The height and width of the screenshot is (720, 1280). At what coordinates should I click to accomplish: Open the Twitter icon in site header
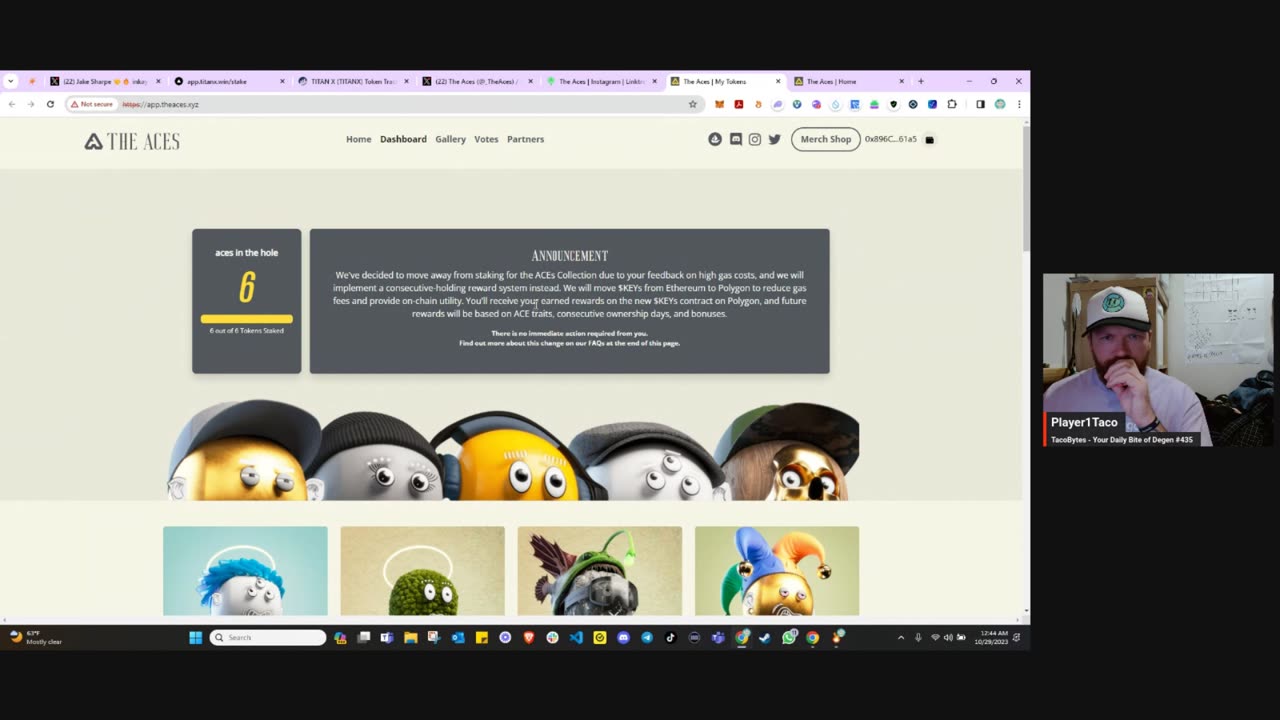click(774, 140)
